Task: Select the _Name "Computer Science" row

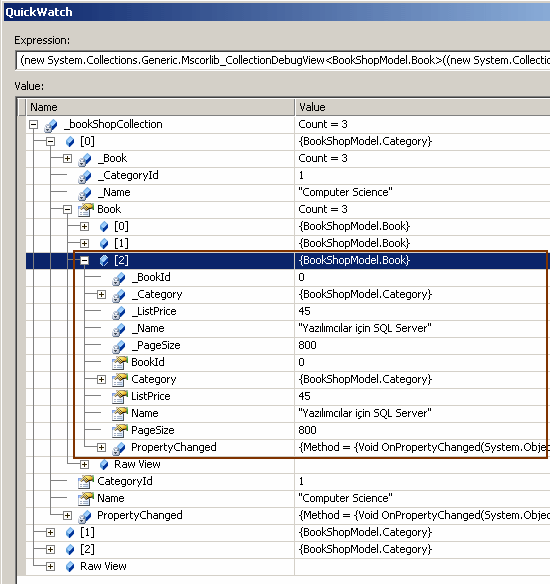Action: coord(288,193)
